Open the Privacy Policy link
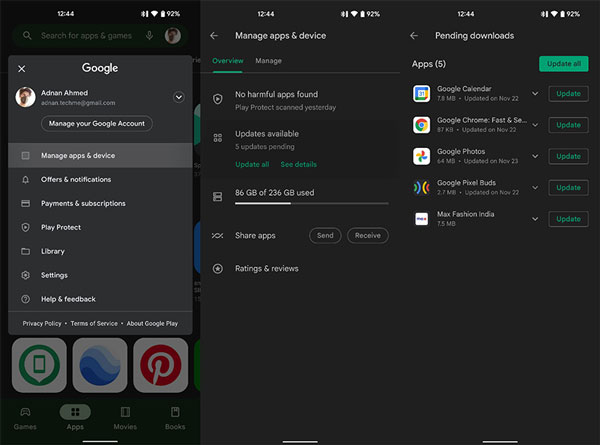This screenshot has height=445, width=600. click(x=42, y=324)
